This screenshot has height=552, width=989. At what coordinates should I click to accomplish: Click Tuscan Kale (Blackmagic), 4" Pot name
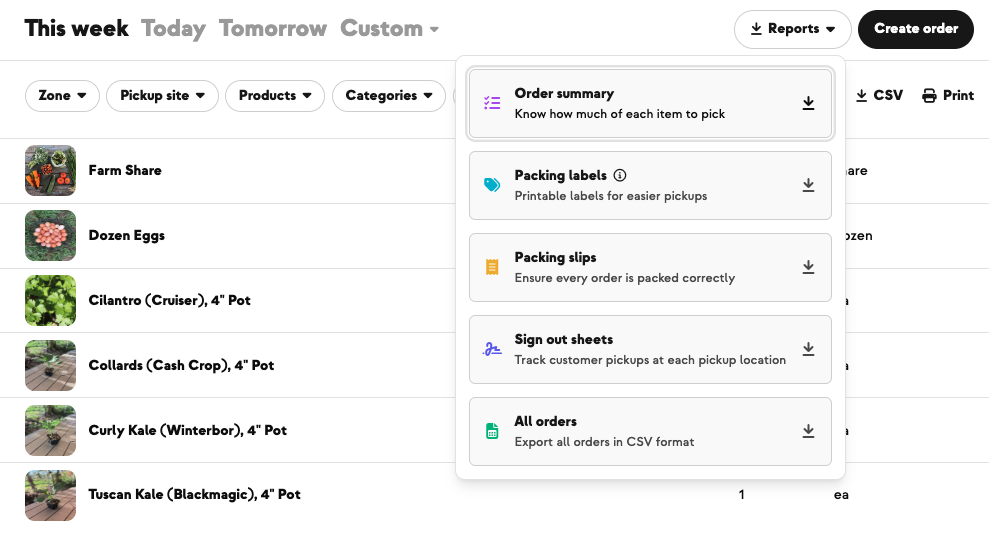click(194, 495)
